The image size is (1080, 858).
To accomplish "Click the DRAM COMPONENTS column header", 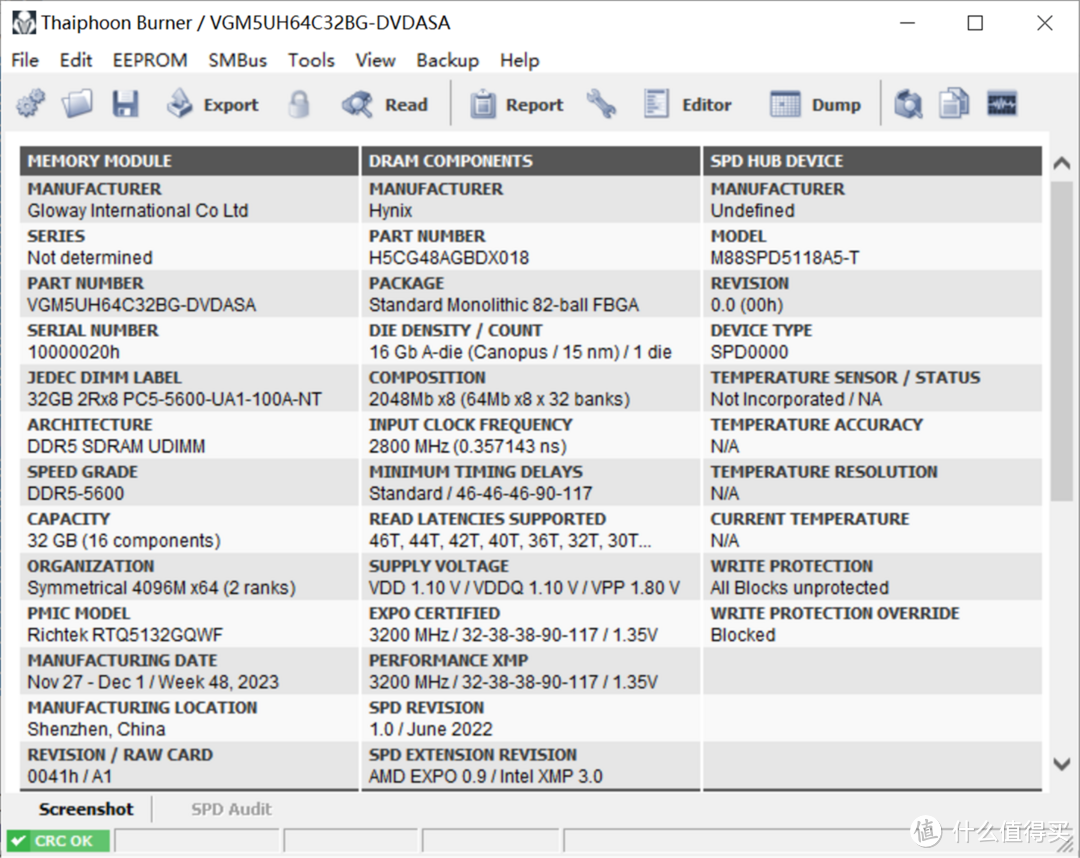I will pyautogui.click(x=530, y=160).
